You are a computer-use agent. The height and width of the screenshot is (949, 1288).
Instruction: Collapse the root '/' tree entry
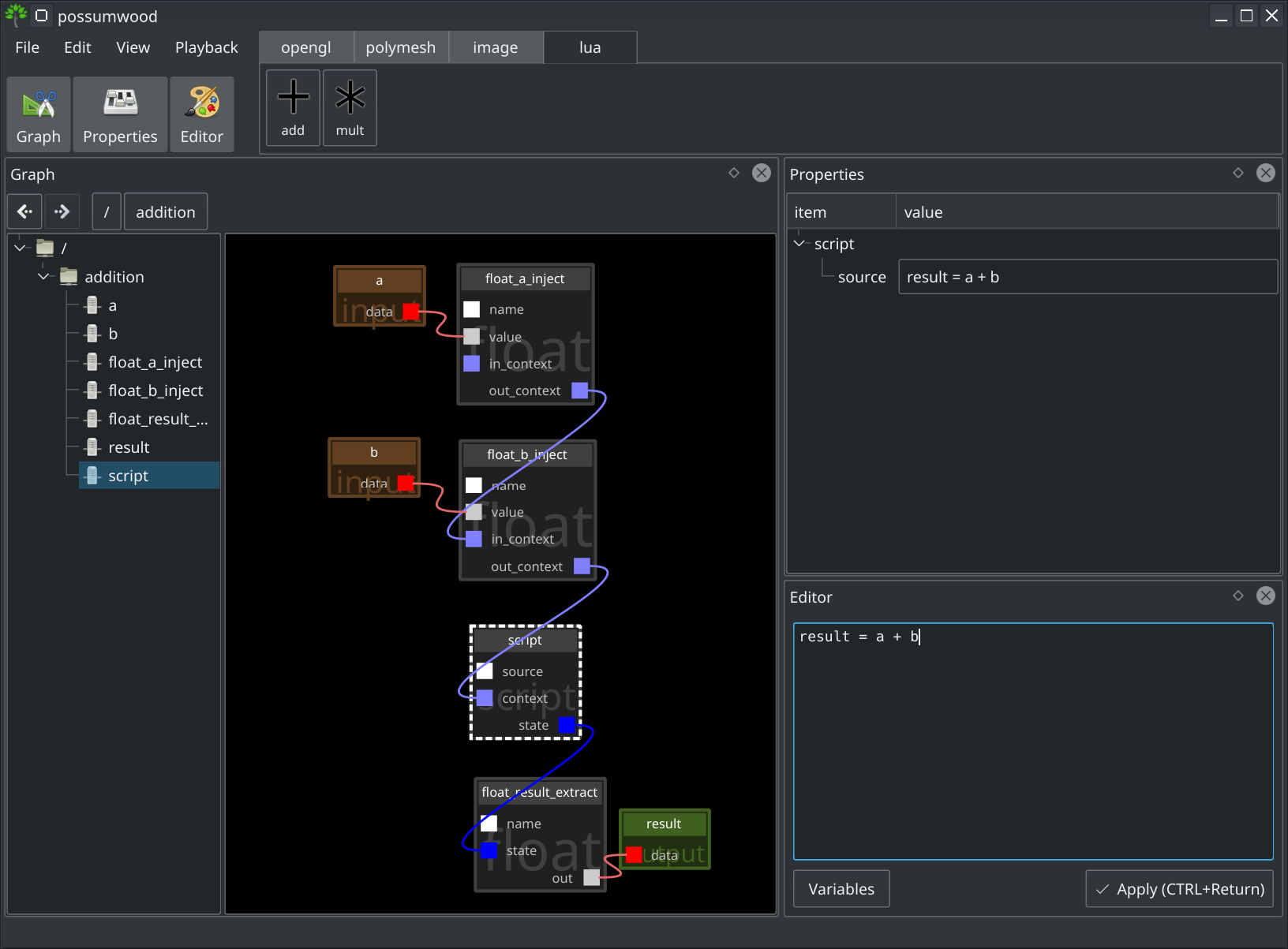coord(20,248)
